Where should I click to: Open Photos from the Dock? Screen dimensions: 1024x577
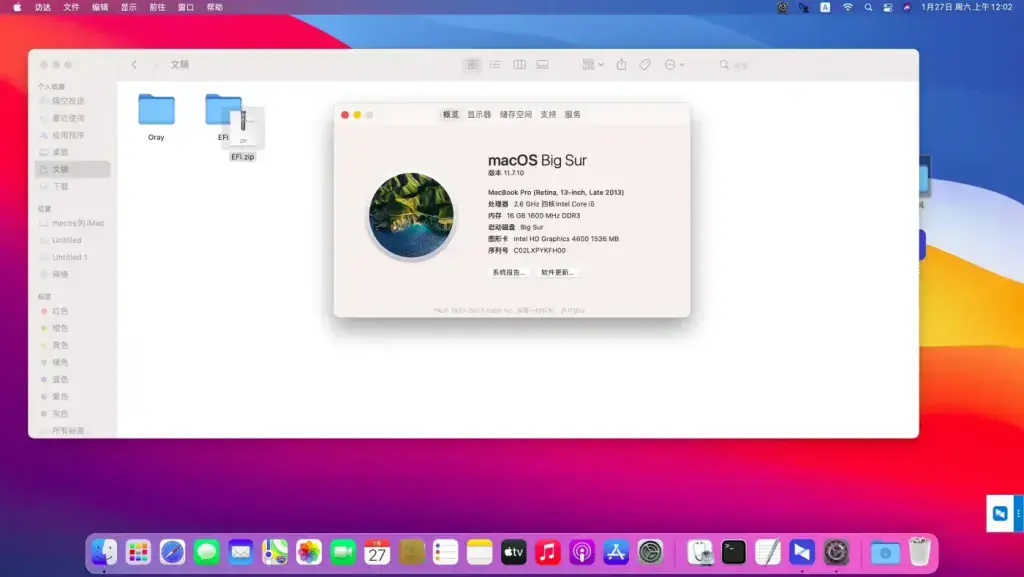pyautogui.click(x=309, y=552)
